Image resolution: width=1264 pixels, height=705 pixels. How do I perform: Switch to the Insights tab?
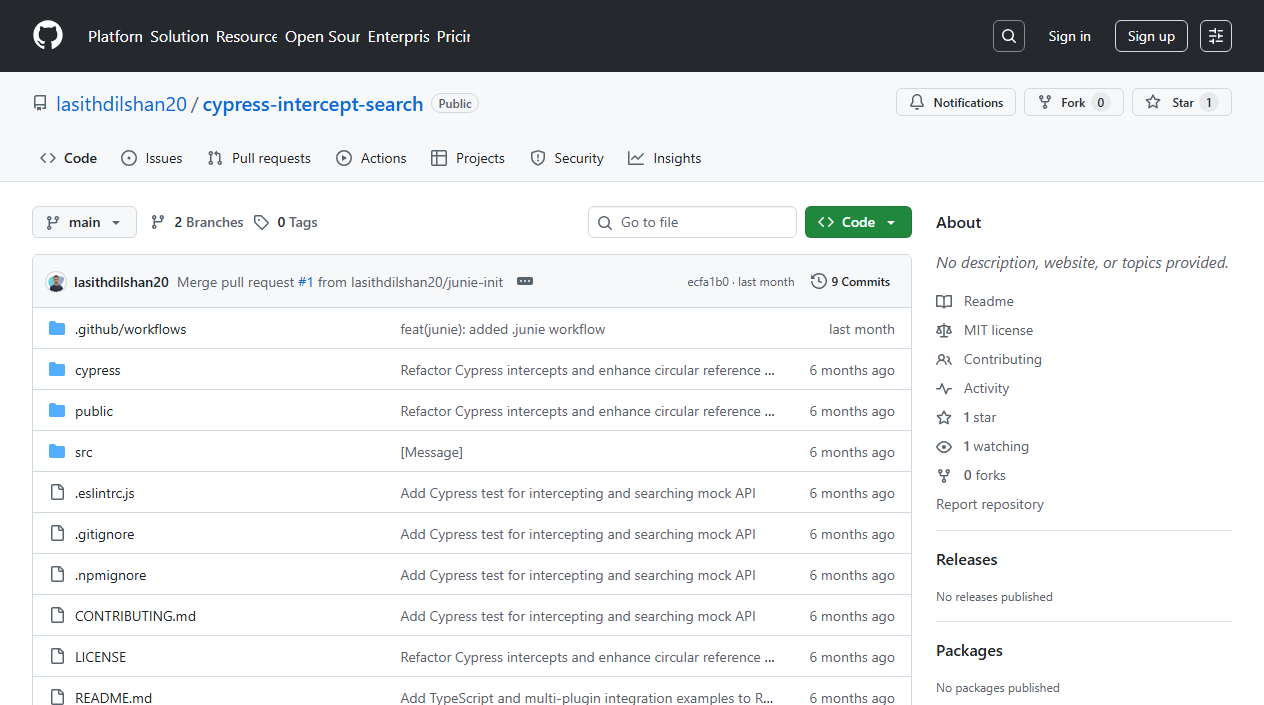tap(665, 158)
